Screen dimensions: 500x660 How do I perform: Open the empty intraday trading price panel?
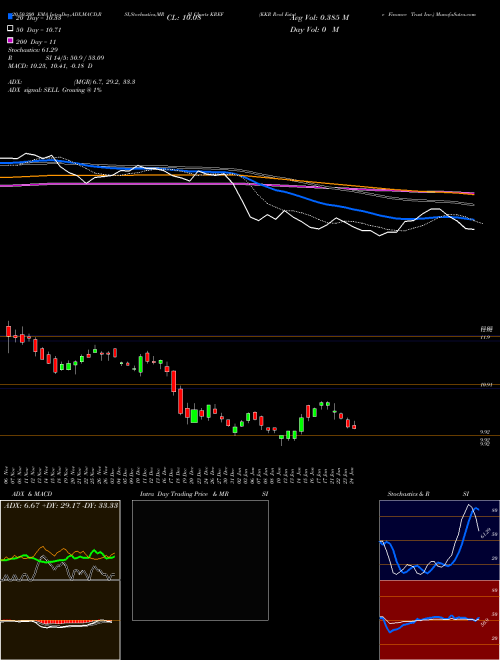coord(200,560)
